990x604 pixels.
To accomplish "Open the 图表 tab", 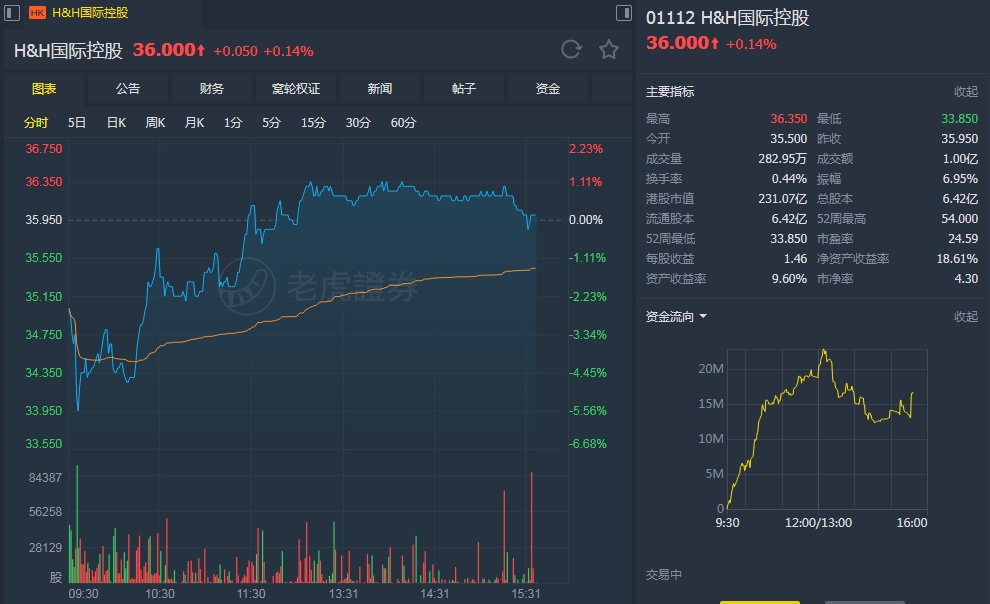I will 44,89.
